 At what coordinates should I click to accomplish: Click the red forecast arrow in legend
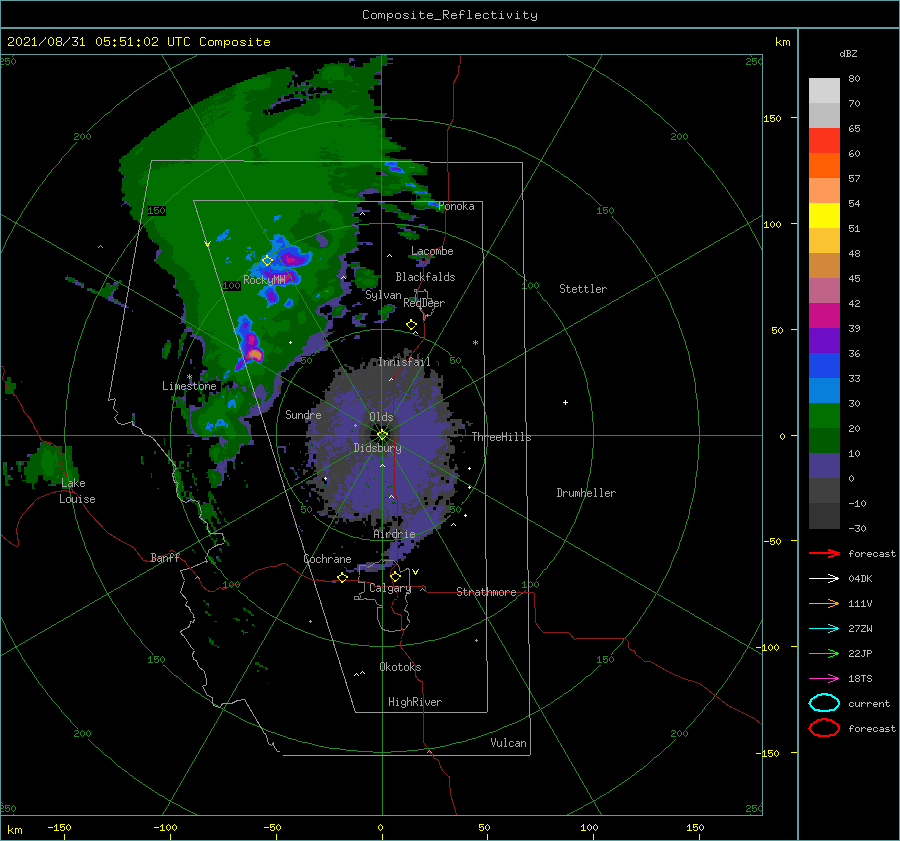[x=824, y=553]
